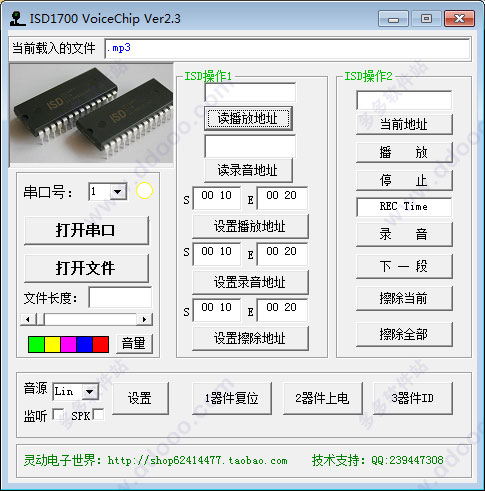Click the 文件长度 file length field
The width and height of the screenshot is (485, 491).
pyautogui.click(x=120, y=297)
